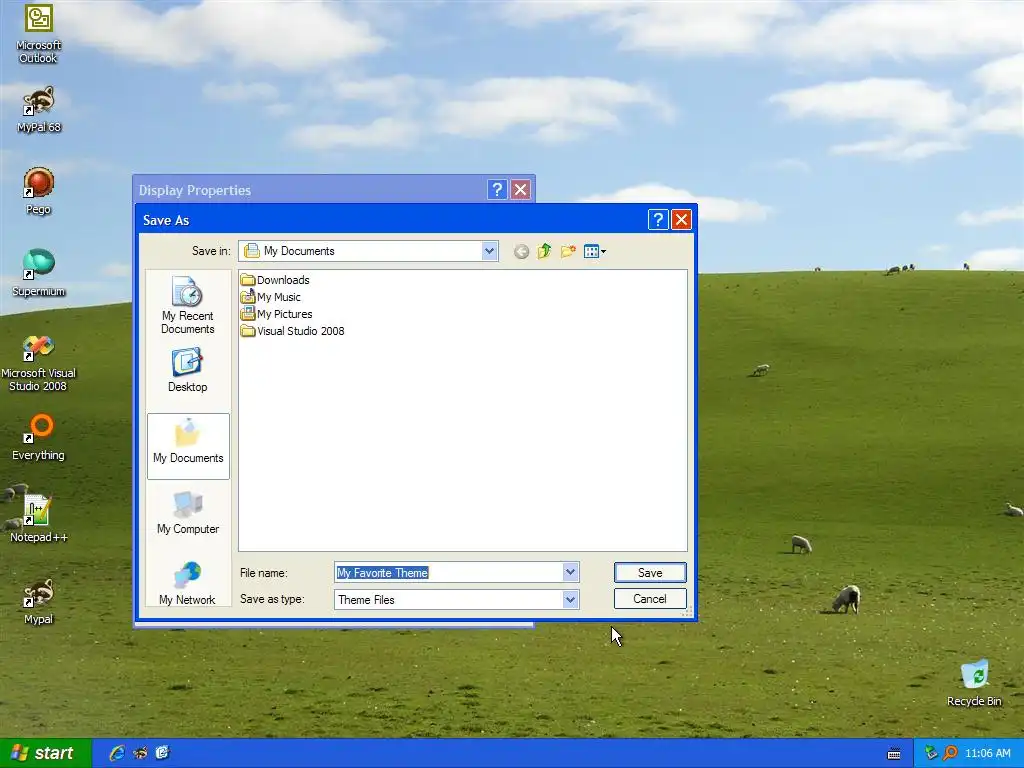Expand the File name dropdown arrow
This screenshot has width=1024, height=768.
pos(570,573)
